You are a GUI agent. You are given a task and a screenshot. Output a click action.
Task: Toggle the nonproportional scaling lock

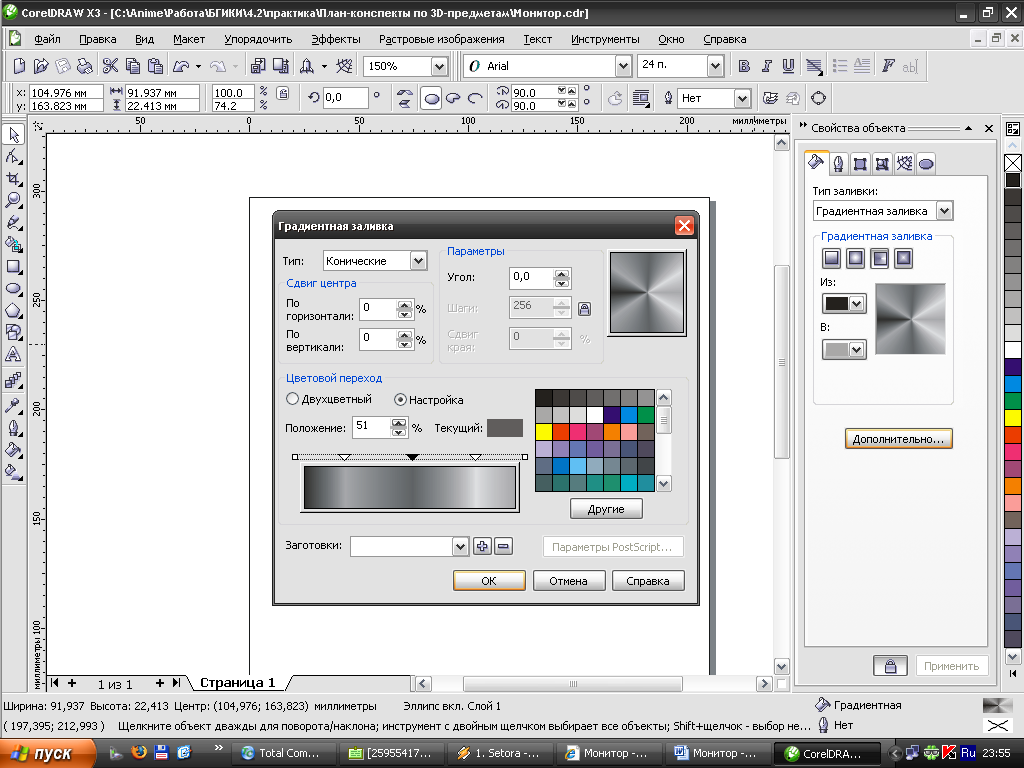[x=283, y=94]
